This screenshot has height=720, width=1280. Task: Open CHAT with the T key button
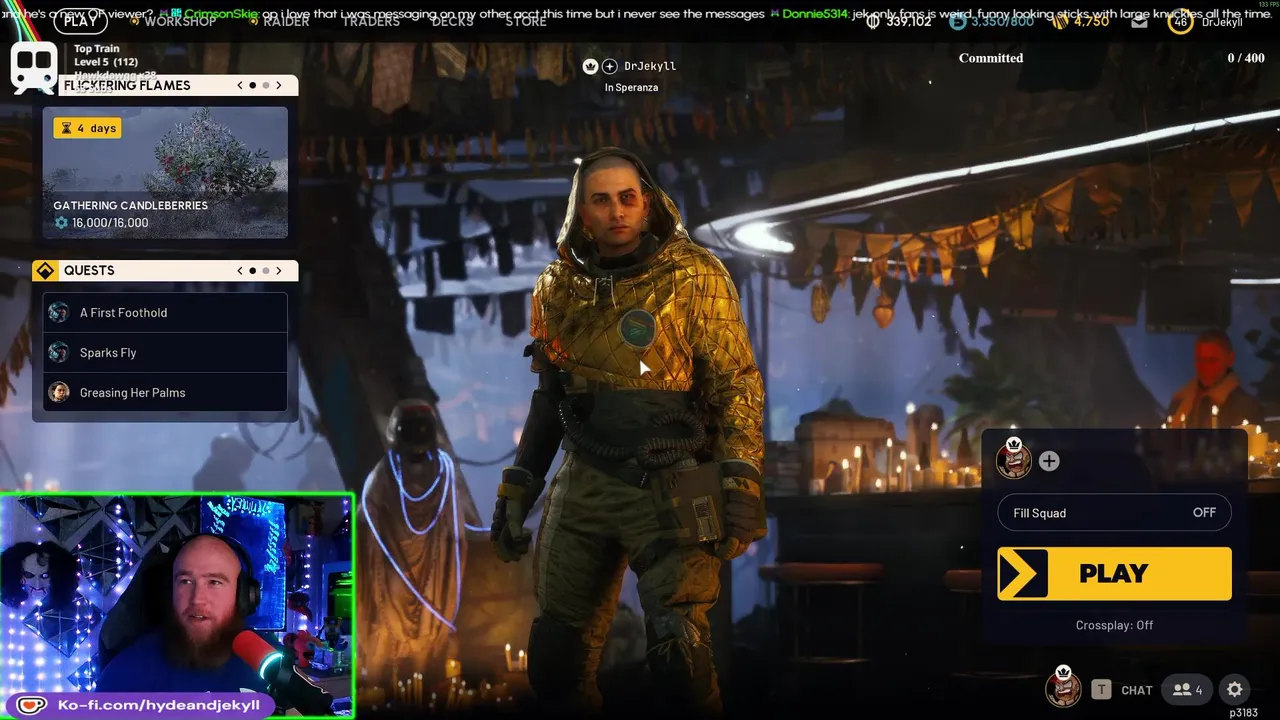pos(1101,689)
